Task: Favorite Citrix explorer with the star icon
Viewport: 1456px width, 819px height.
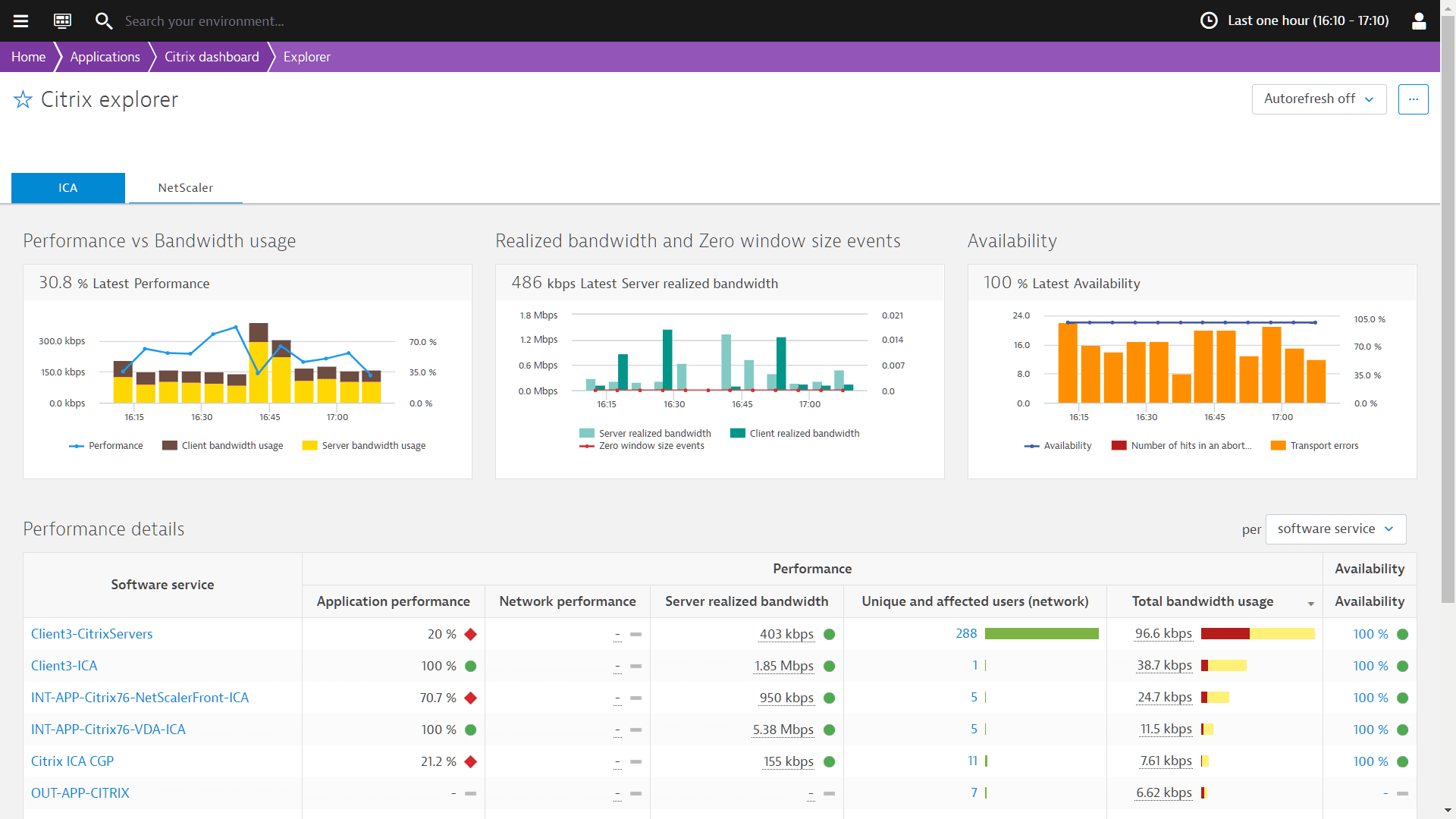Action: (23, 99)
